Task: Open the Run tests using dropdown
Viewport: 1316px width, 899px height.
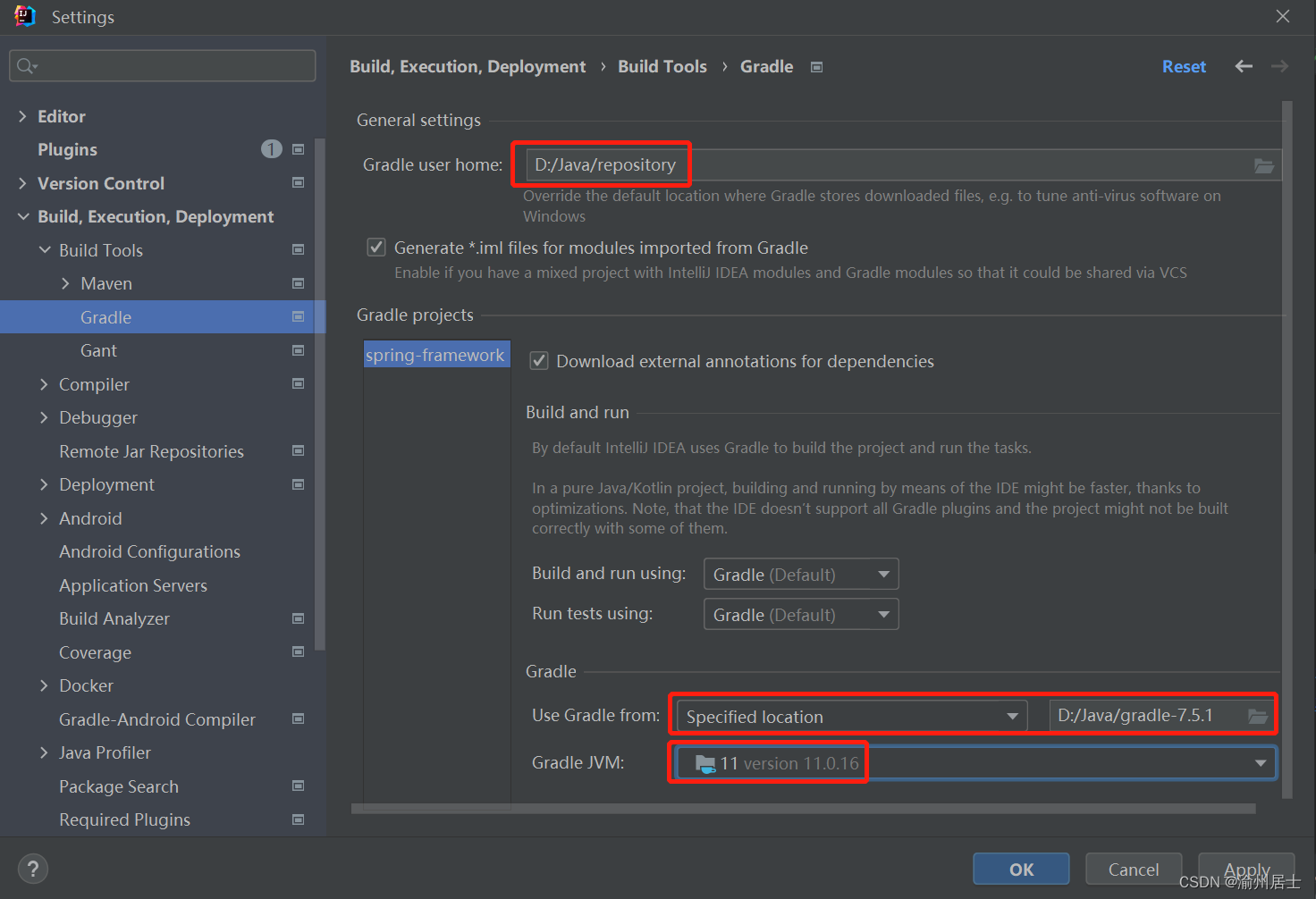Action: click(801, 614)
